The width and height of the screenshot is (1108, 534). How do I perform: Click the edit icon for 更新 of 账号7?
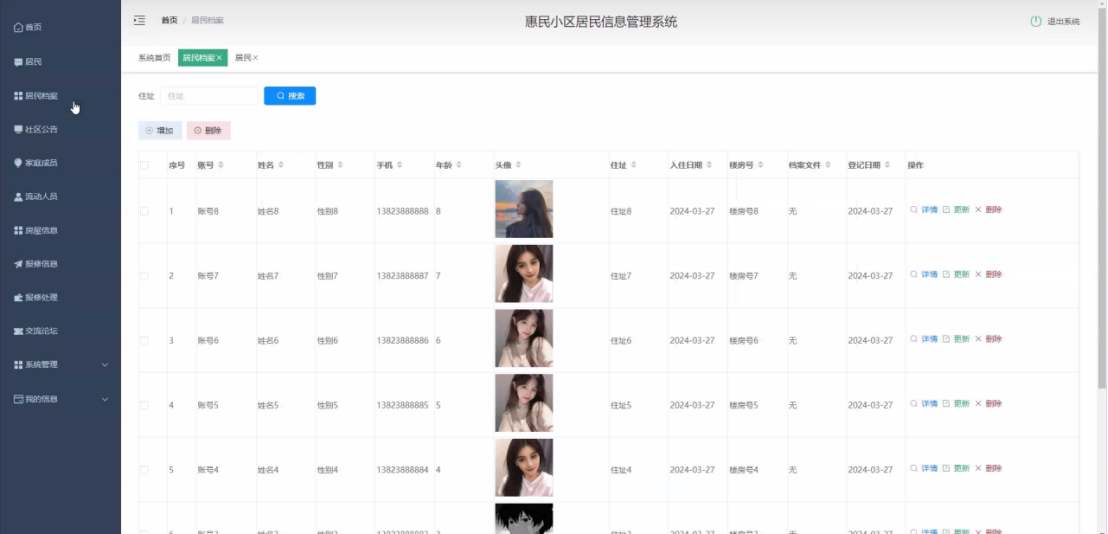click(946, 274)
